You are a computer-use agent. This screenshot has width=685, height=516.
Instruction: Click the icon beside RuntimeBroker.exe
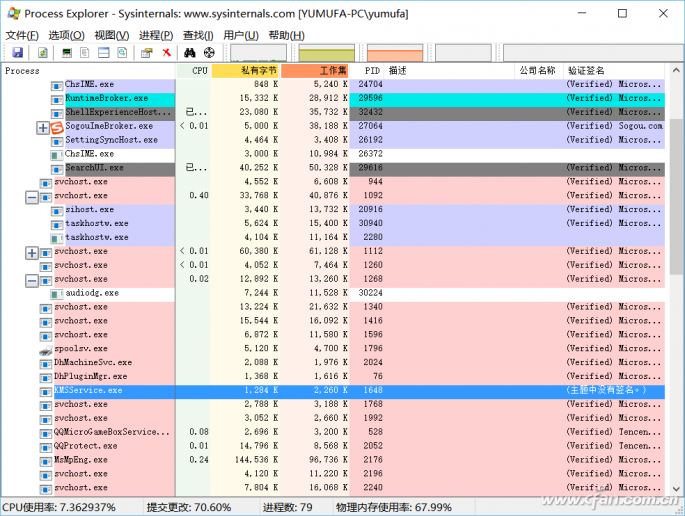pos(57,100)
